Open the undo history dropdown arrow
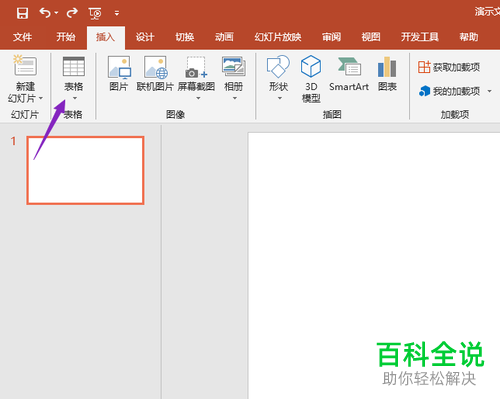The width and height of the screenshot is (500, 399). (56, 13)
